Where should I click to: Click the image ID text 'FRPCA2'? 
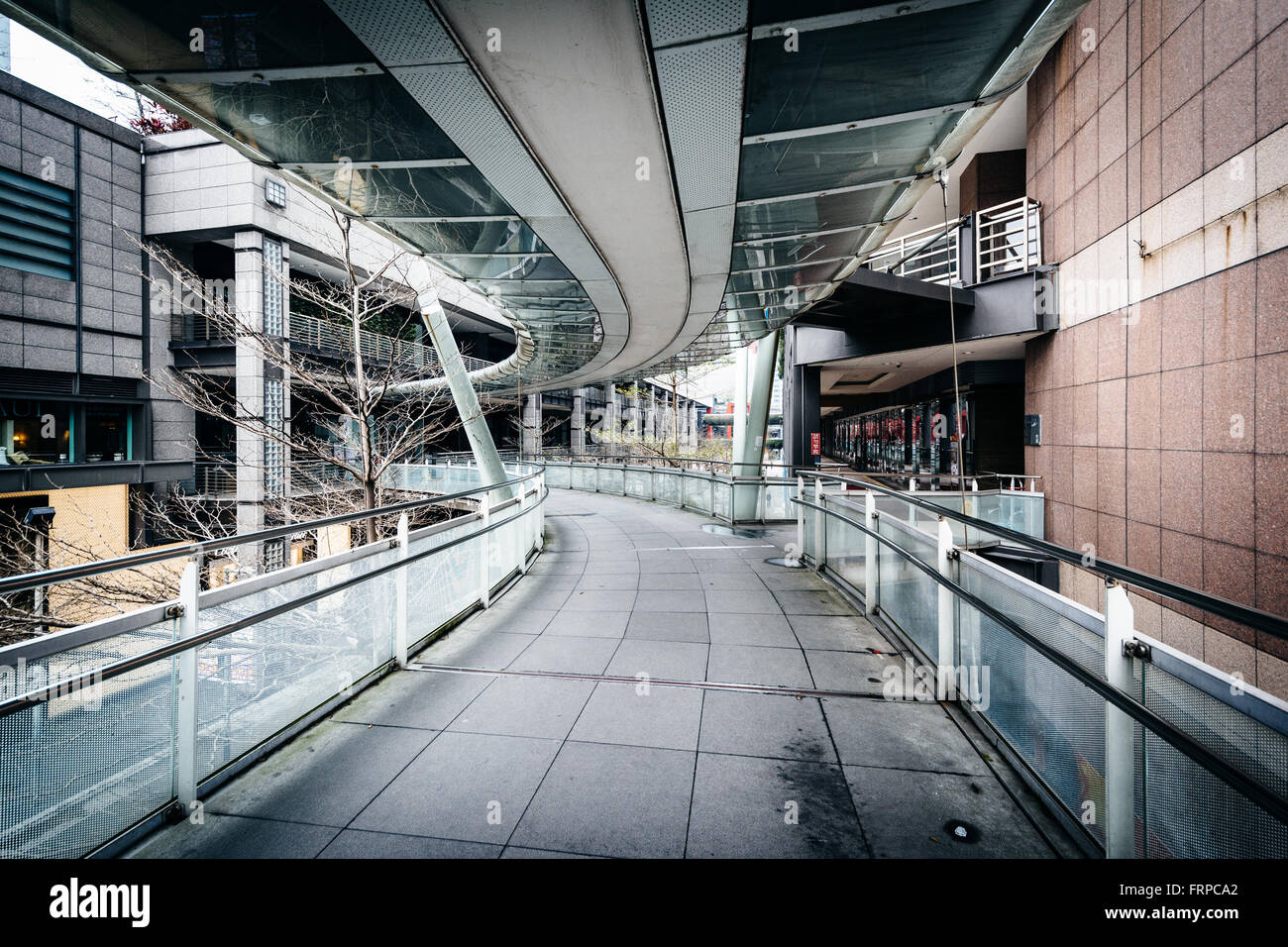pos(1202,889)
